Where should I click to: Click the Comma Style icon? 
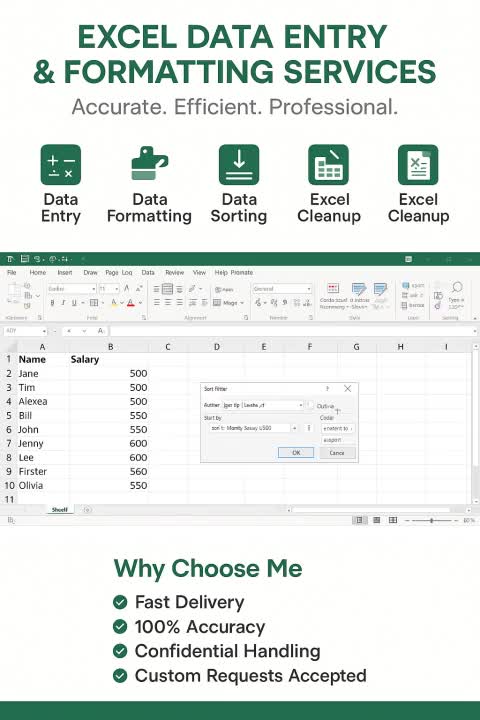[285, 303]
